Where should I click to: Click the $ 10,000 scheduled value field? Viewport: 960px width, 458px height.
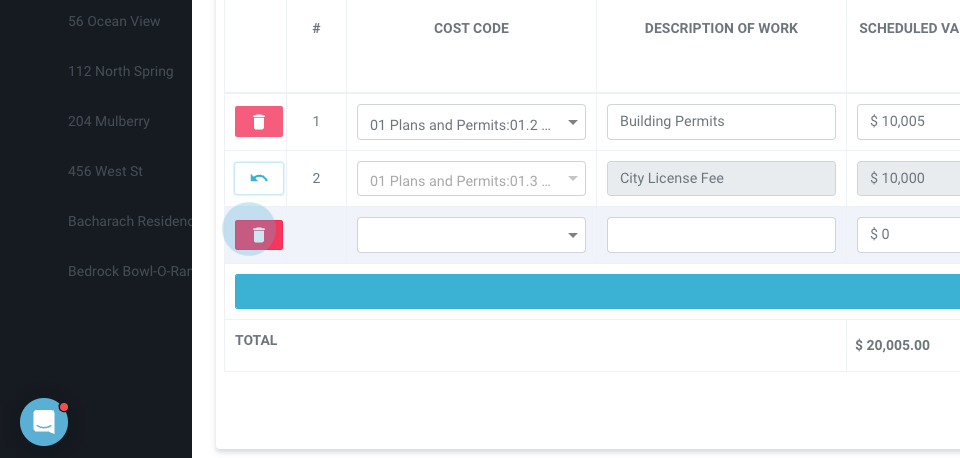point(908,179)
